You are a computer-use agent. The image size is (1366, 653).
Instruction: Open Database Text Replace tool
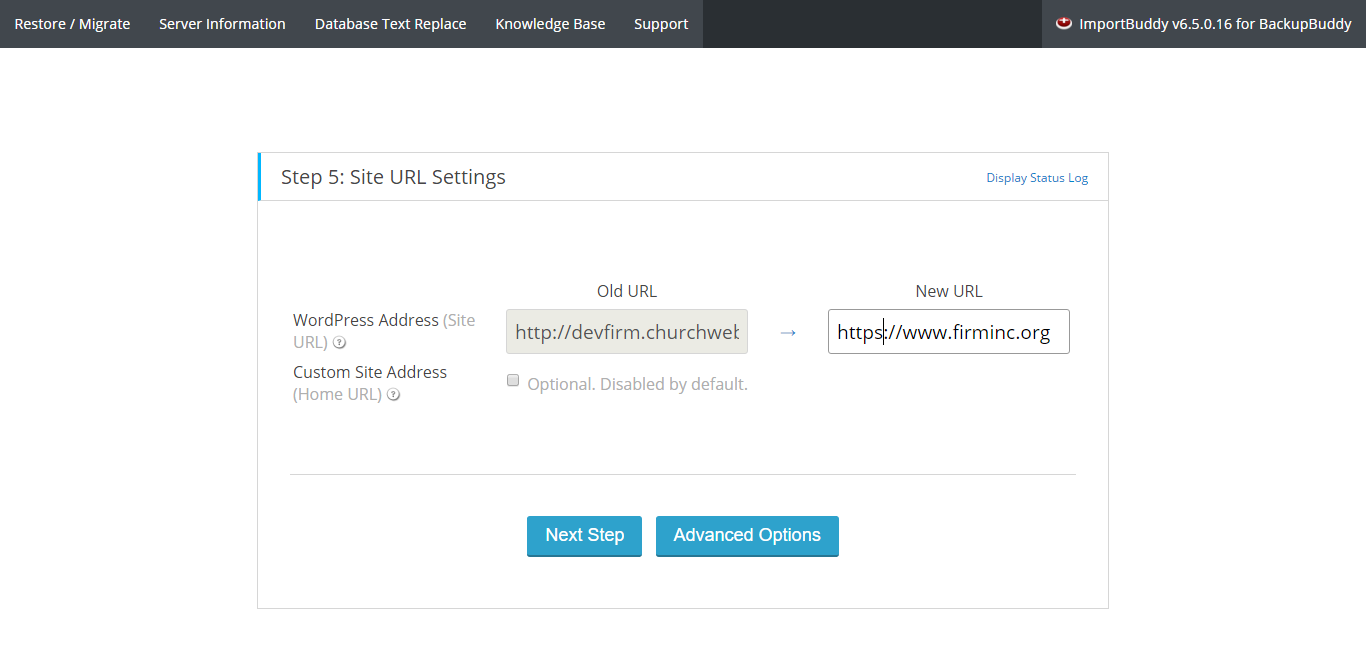pyautogui.click(x=390, y=24)
